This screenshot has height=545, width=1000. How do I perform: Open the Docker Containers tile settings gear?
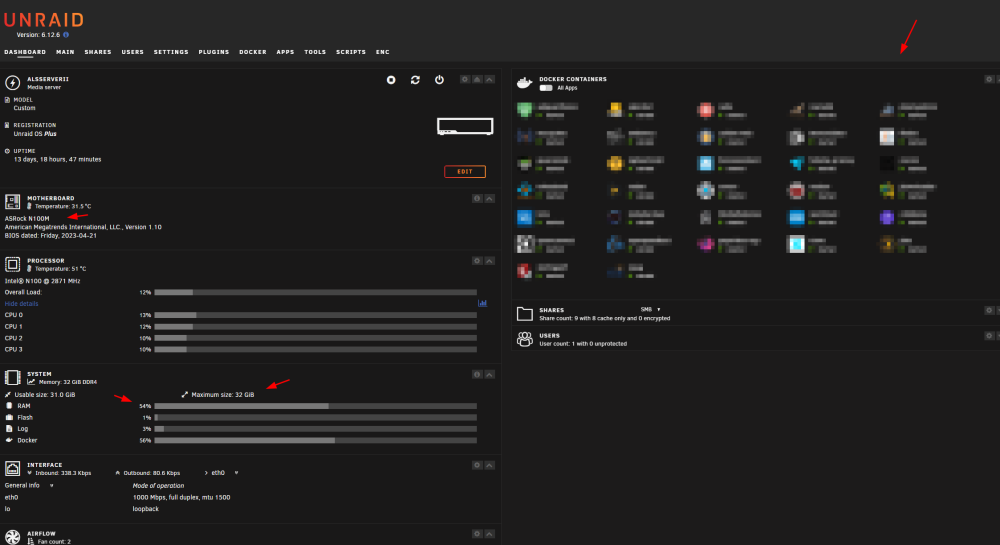pyautogui.click(x=989, y=80)
